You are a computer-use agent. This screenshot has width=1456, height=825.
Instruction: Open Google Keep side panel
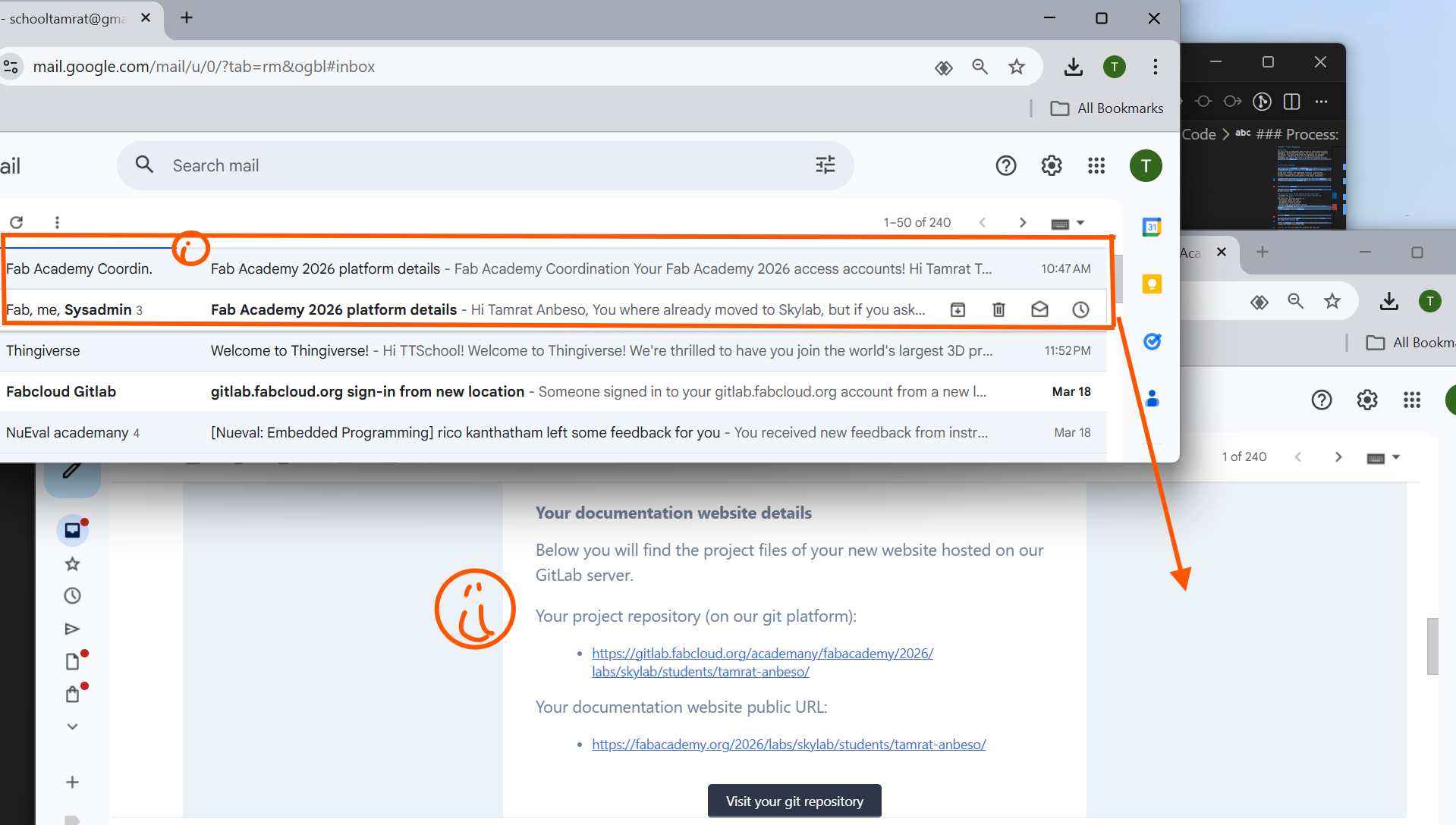point(1152,284)
